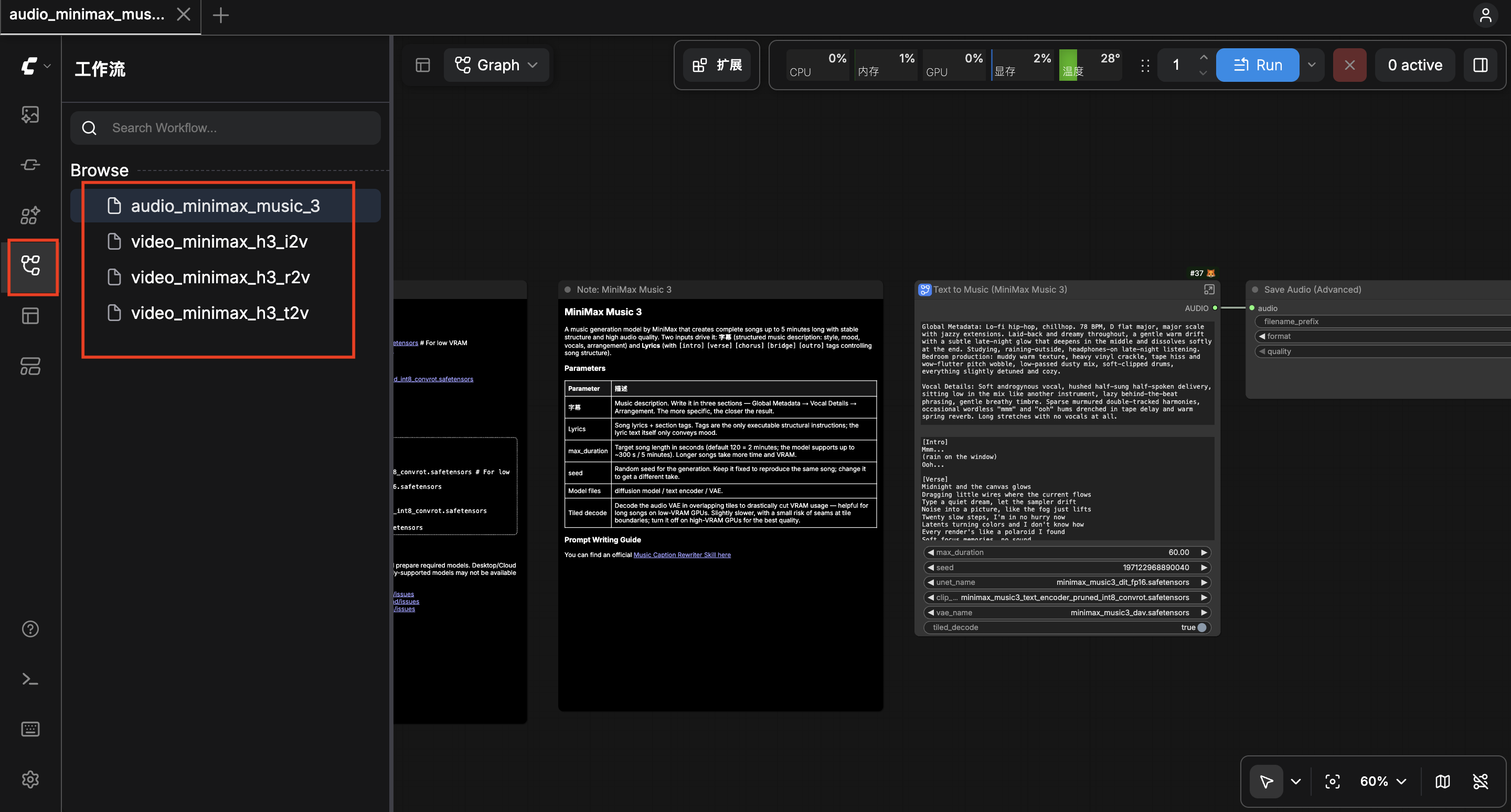
Task: Click the seed value field
Action: pos(1067,568)
